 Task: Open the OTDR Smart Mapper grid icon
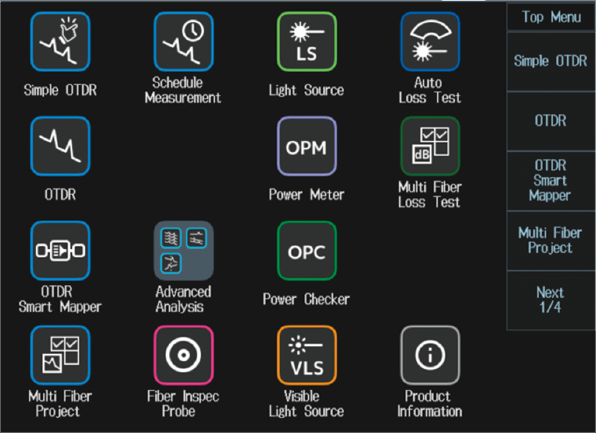60,251
